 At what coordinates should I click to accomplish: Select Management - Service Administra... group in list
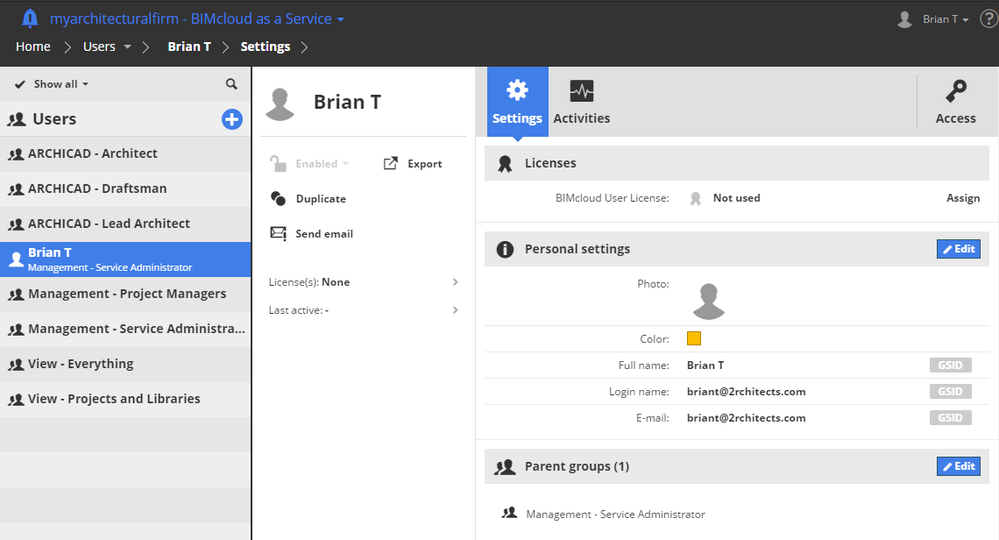125,329
